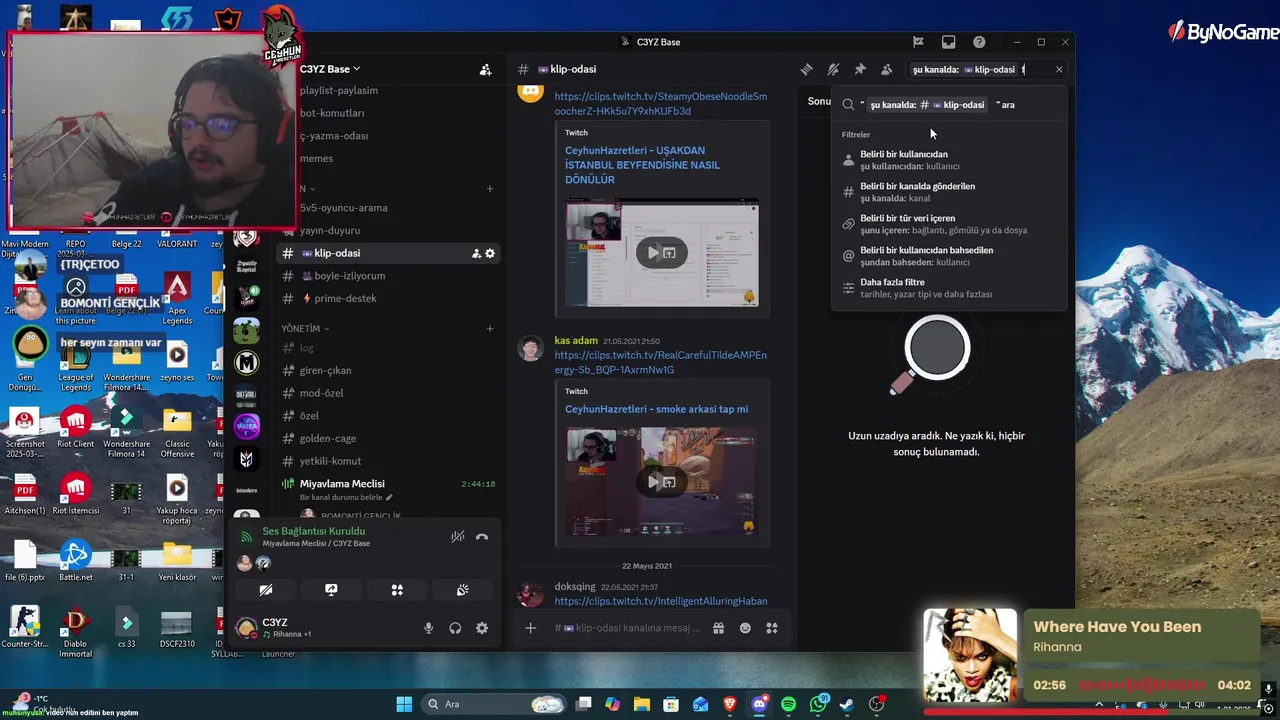Open klip-odasi channel settings gear

click(490, 253)
